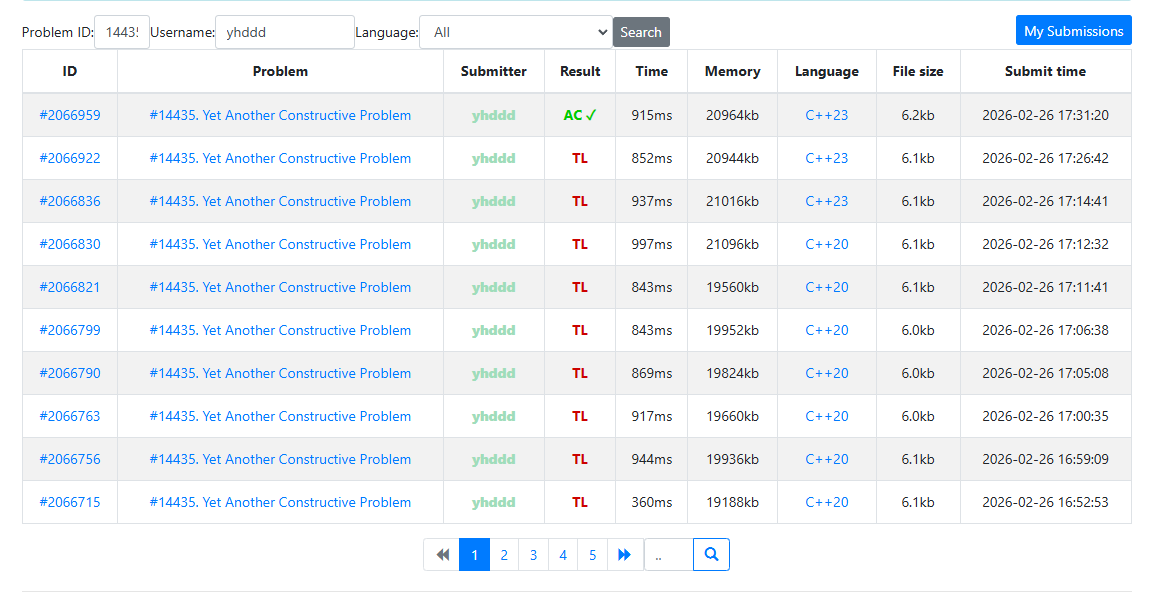Open My Submissions
The height and width of the screenshot is (595, 1164).
(x=1073, y=31)
